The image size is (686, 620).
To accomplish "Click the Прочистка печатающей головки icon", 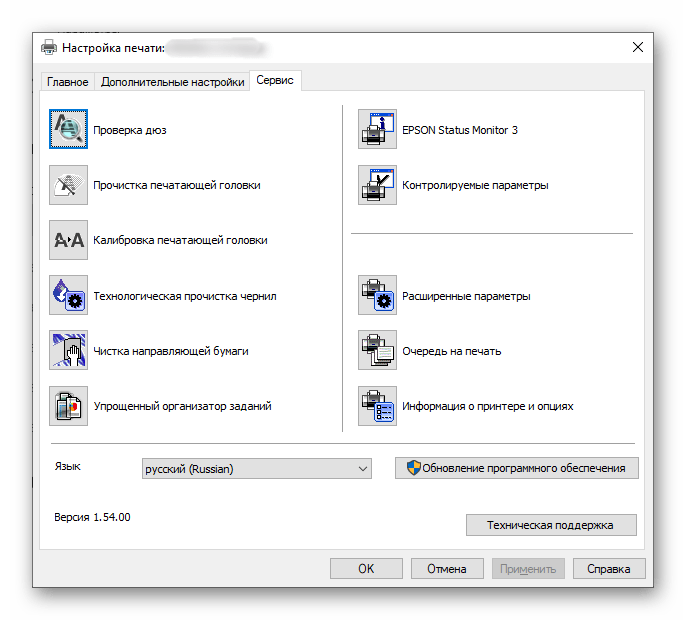I will (x=68, y=185).
